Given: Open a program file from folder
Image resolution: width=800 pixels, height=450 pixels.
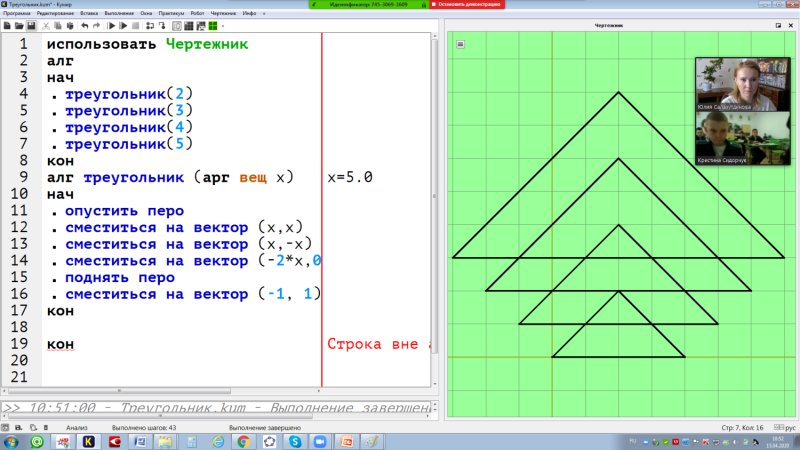Looking at the screenshot, I should click(x=19, y=26).
